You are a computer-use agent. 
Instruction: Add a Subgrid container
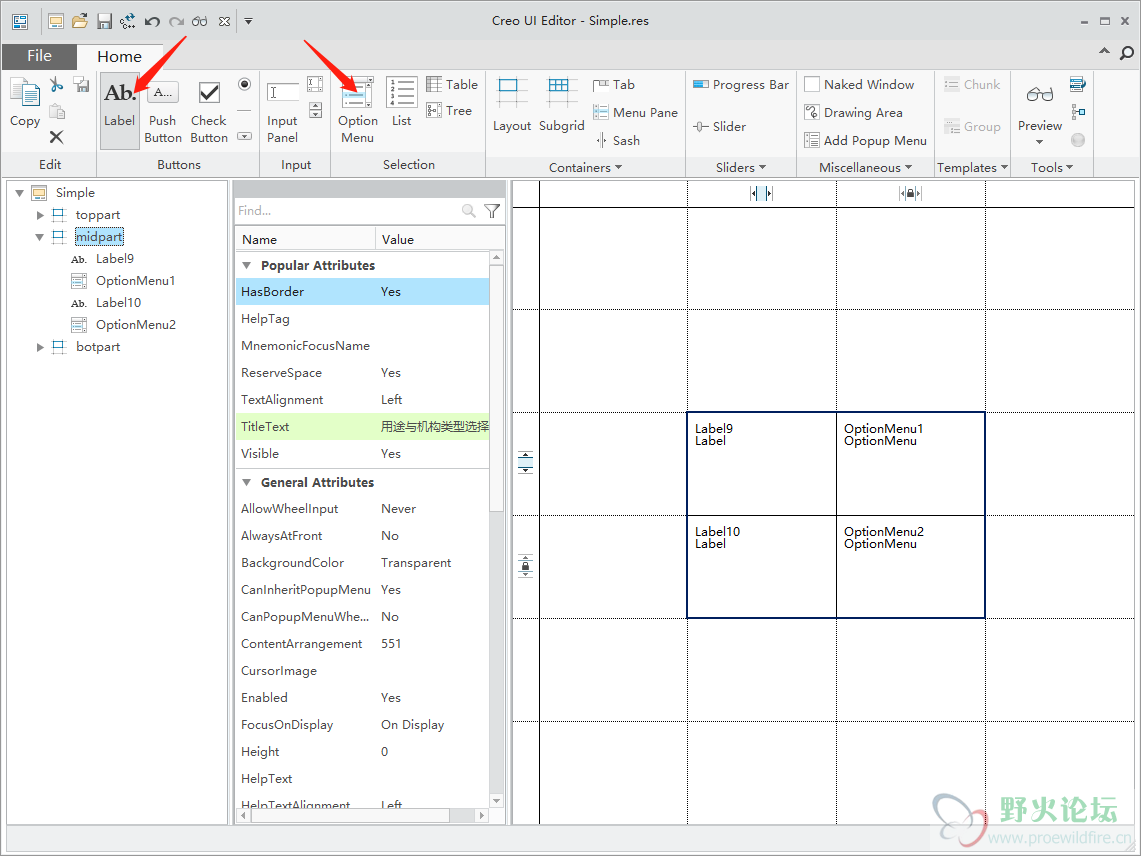pyautogui.click(x=561, y=106)
